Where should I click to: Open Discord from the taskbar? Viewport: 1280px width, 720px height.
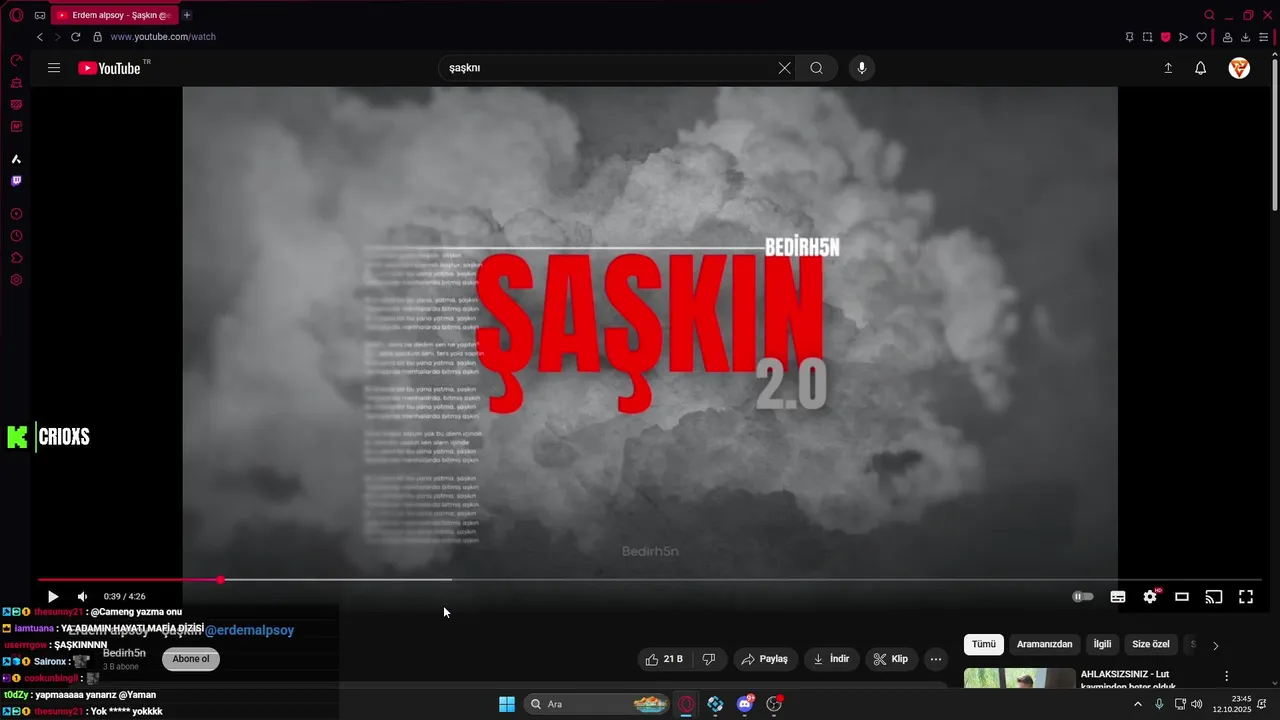tap(745, 704)
